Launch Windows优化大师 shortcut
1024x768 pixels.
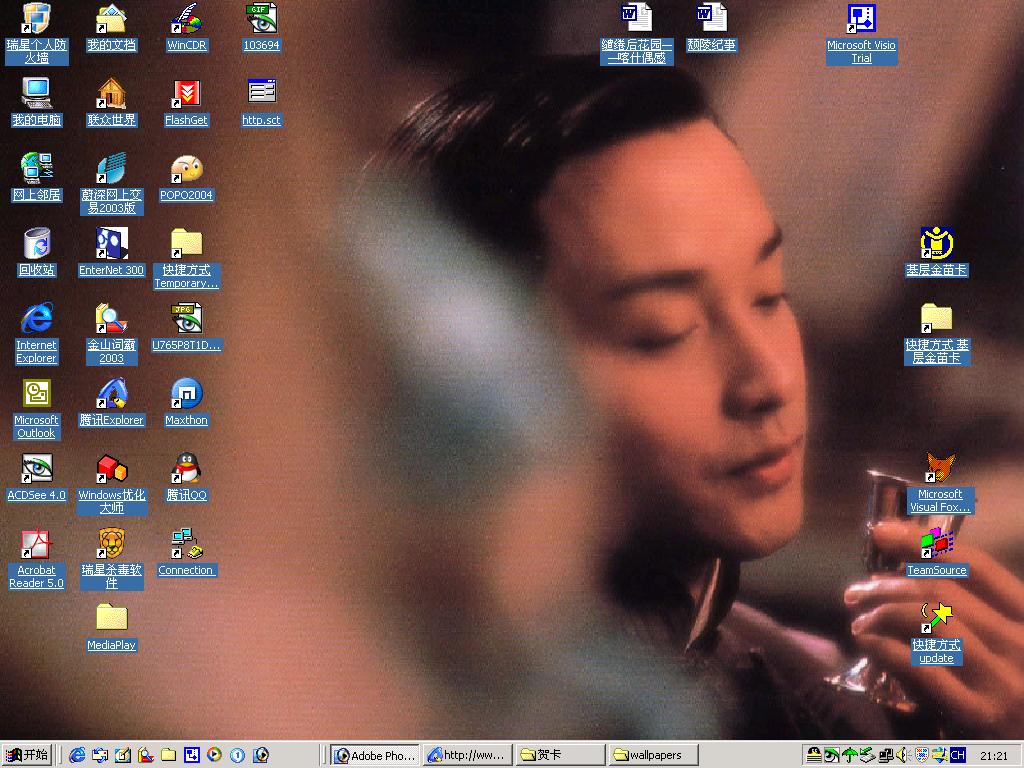(x=111, y=483)
